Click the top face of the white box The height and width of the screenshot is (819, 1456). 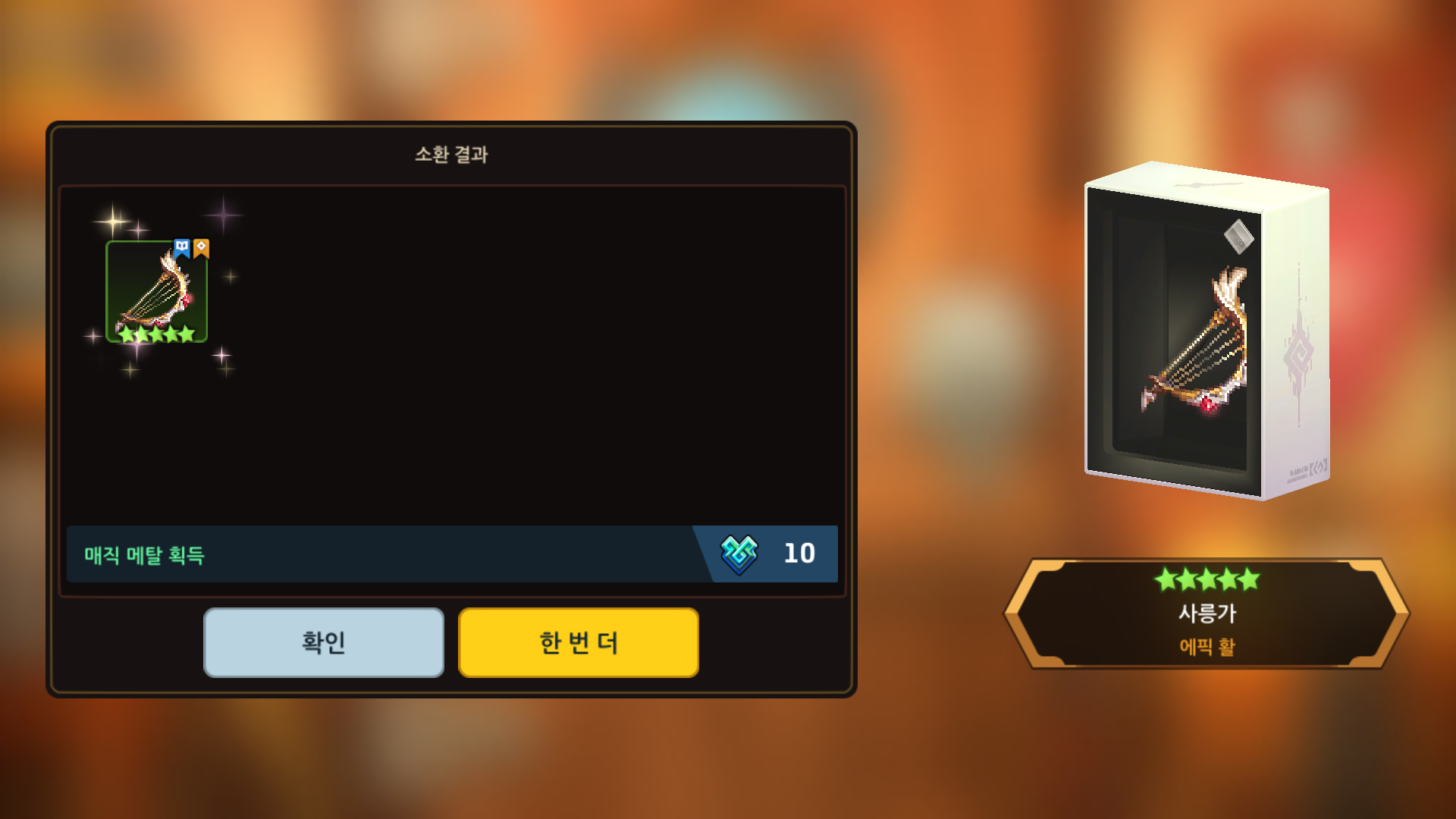(x=1207, y=185)
